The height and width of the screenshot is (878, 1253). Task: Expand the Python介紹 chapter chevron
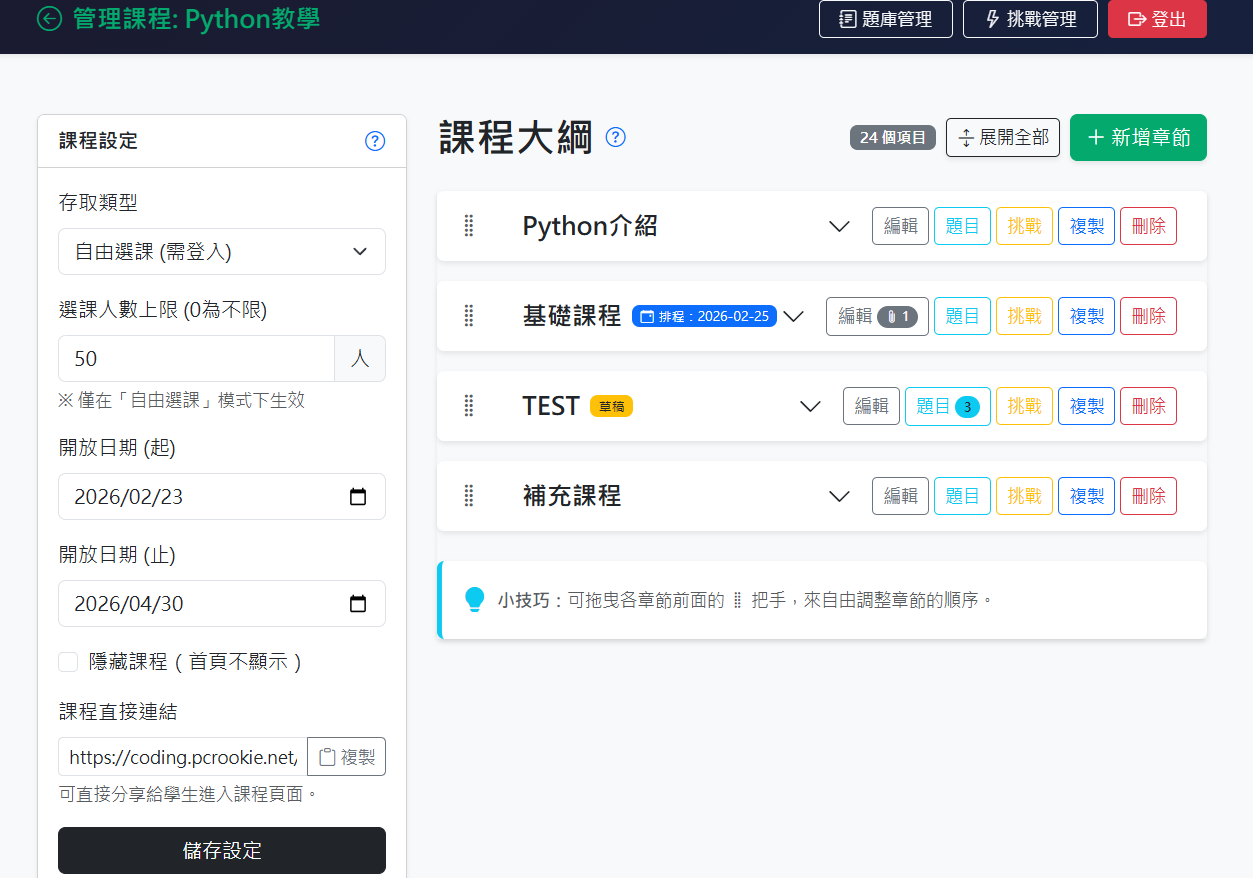(839, 227)
